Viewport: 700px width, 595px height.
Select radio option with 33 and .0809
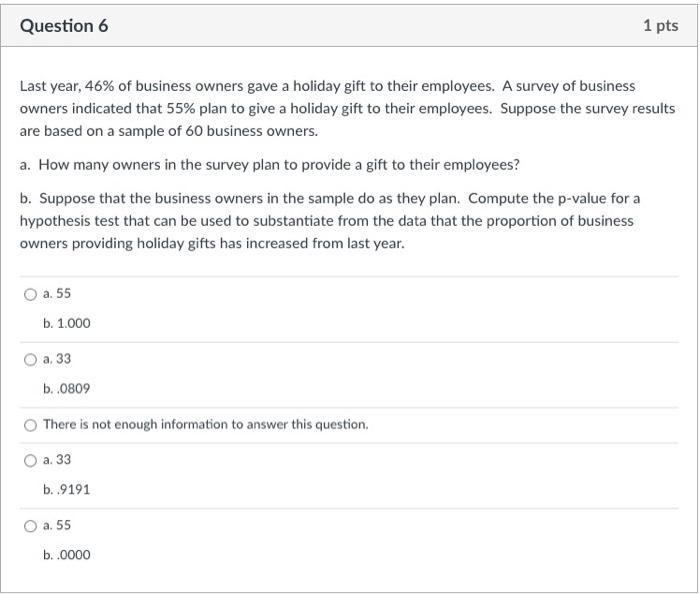30,360
